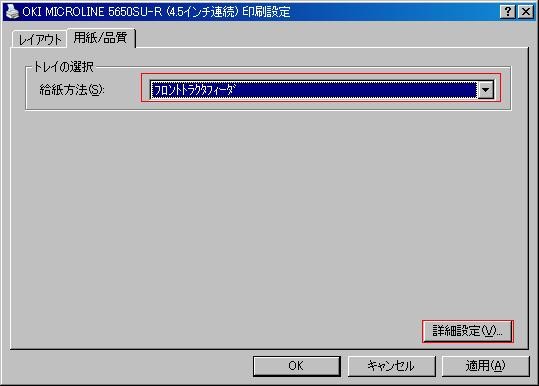Confirm with the OK button
This screenshot has width=539, height=386.
tap(297, 366)
